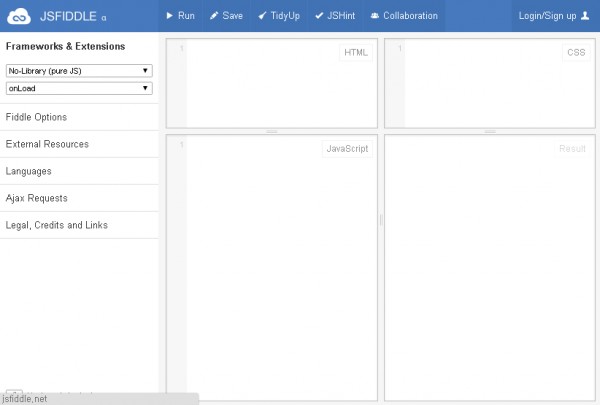Image resolution: width=600 pixels, height=405 pixels.
Task: Click the HTML panel label
Action: click(x=356, y=52)
